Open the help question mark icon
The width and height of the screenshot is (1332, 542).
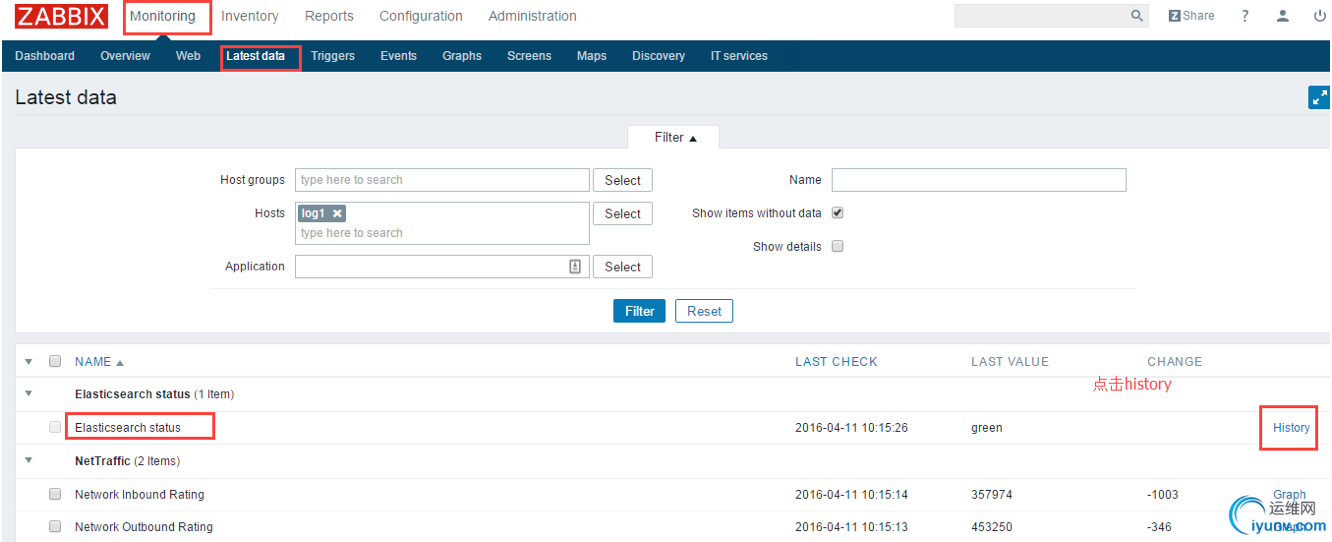[x=1245, y=16]
